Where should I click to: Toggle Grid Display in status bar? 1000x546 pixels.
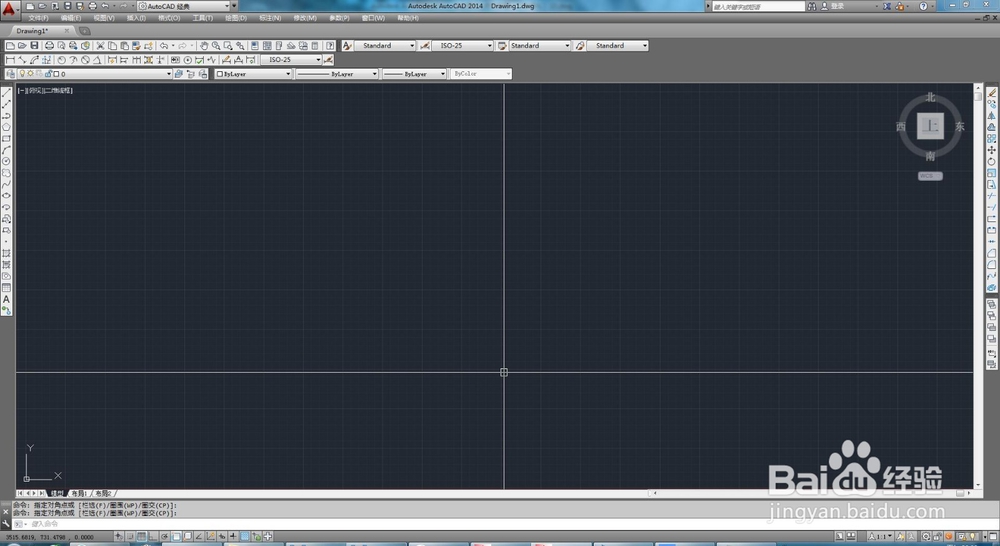(x=142, y=536)
